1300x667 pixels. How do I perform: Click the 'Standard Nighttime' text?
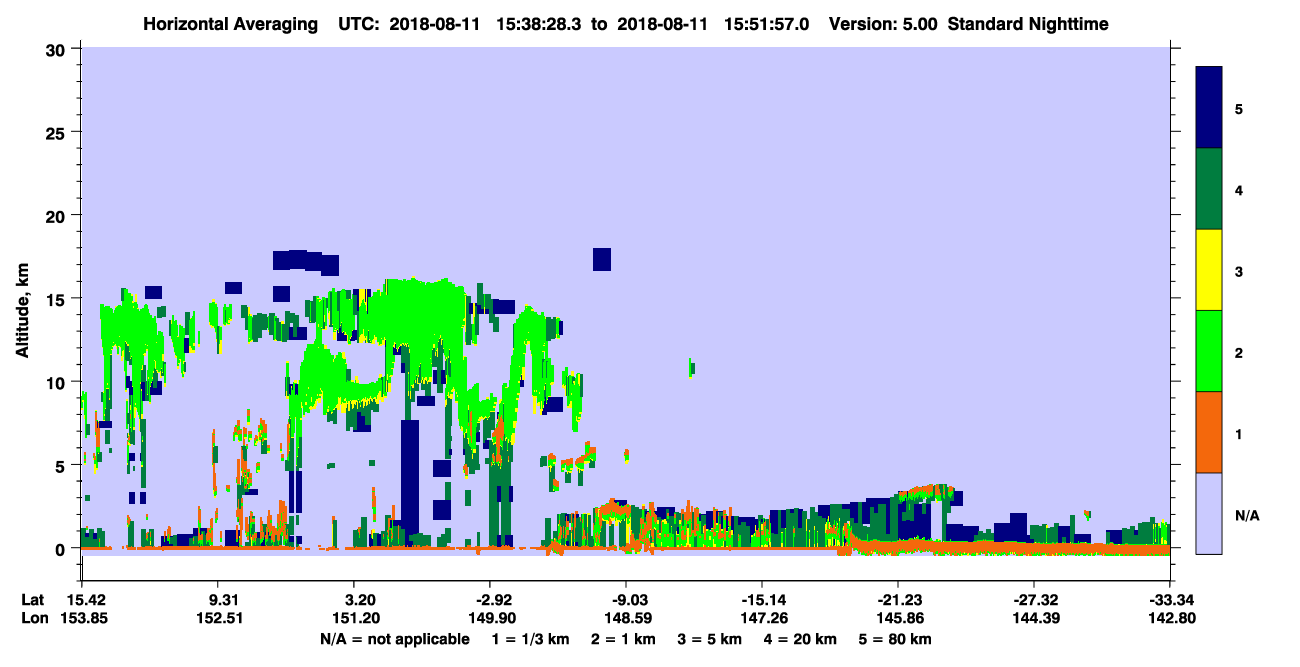pyautogui.click(x=1028, y=24)
